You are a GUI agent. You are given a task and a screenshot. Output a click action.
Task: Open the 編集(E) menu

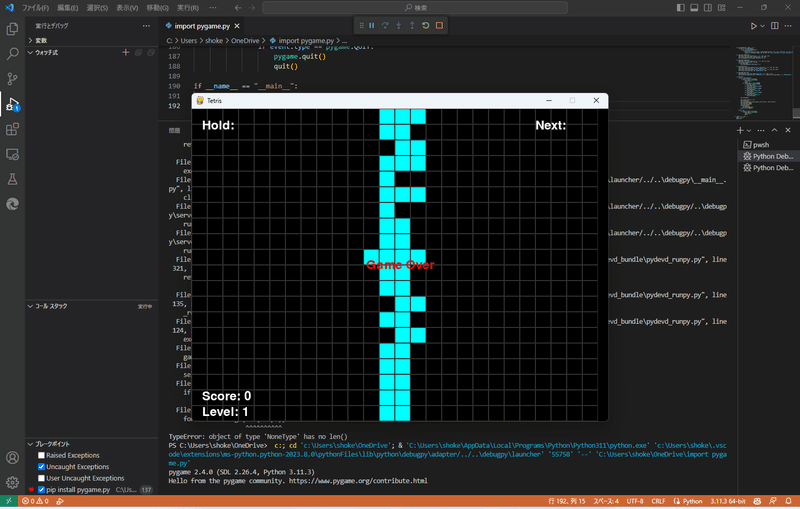coord(67,8)
